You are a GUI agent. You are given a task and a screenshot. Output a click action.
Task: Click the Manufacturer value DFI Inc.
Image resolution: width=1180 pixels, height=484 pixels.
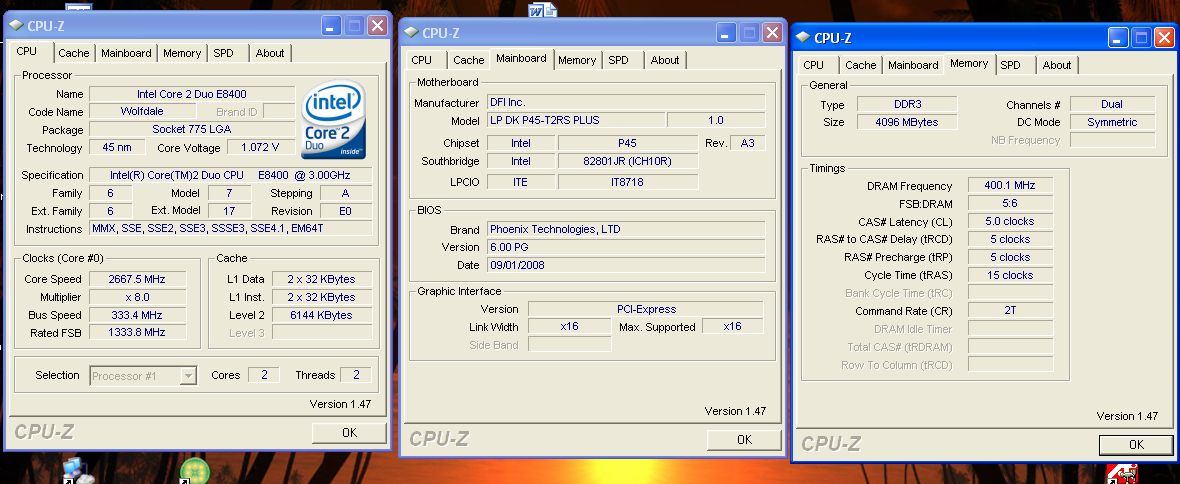click(x=626, y=102)
